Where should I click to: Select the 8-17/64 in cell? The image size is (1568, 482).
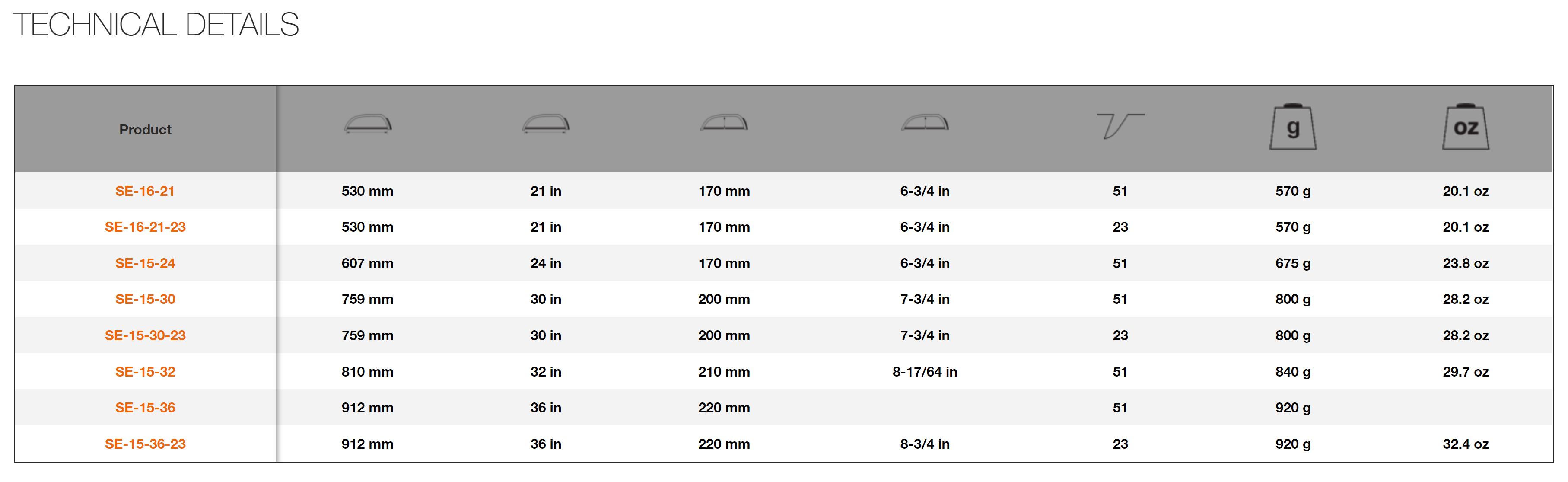coord(925,372)
